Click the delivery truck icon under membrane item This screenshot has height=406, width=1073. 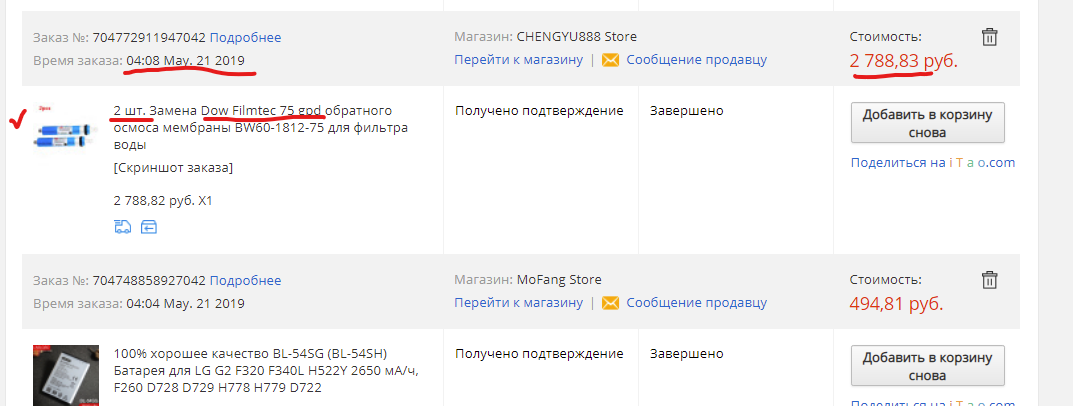point(123,226)
